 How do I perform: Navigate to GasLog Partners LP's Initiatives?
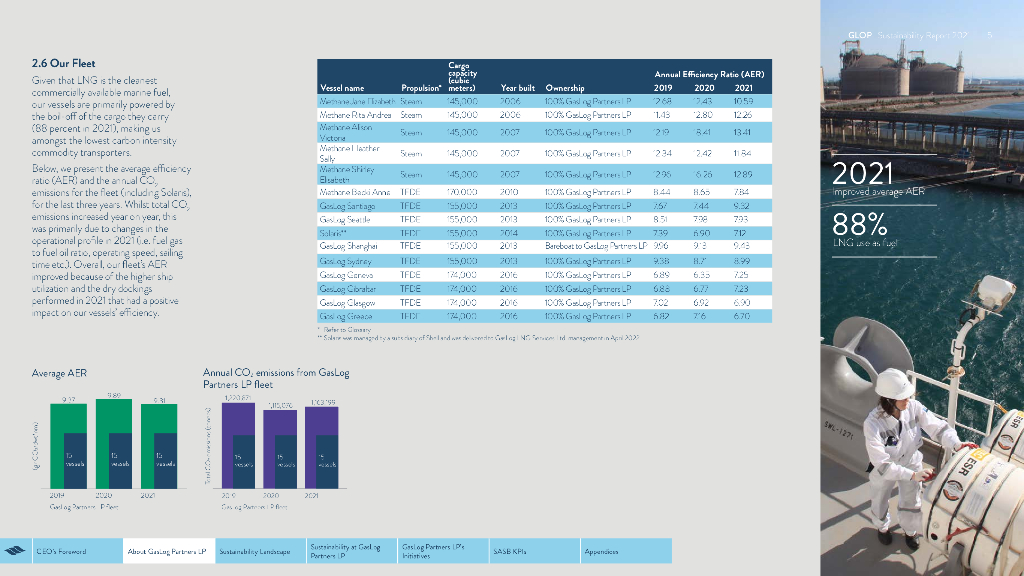432,551
